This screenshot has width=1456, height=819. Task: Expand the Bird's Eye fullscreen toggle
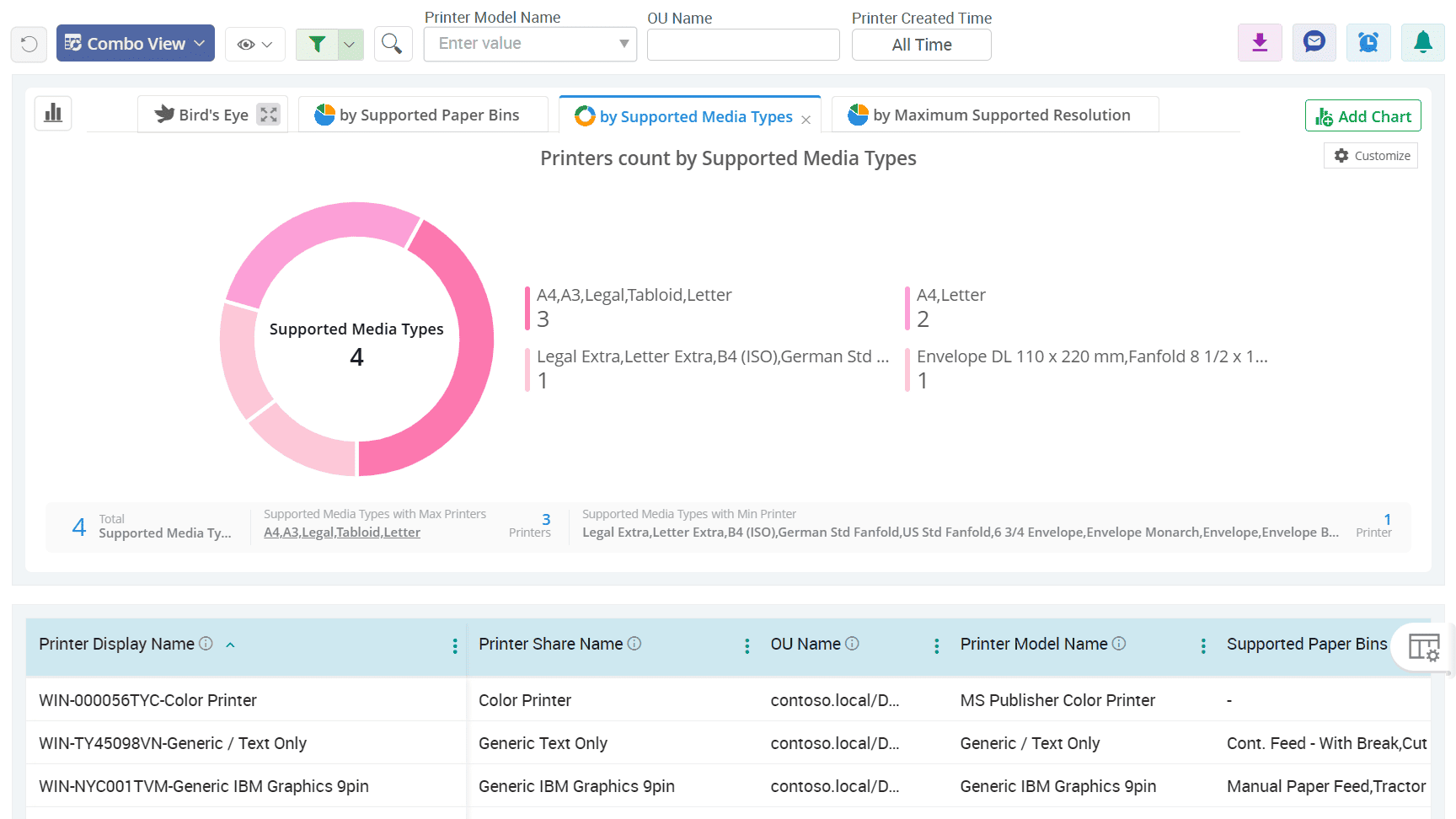coord(269,115)
